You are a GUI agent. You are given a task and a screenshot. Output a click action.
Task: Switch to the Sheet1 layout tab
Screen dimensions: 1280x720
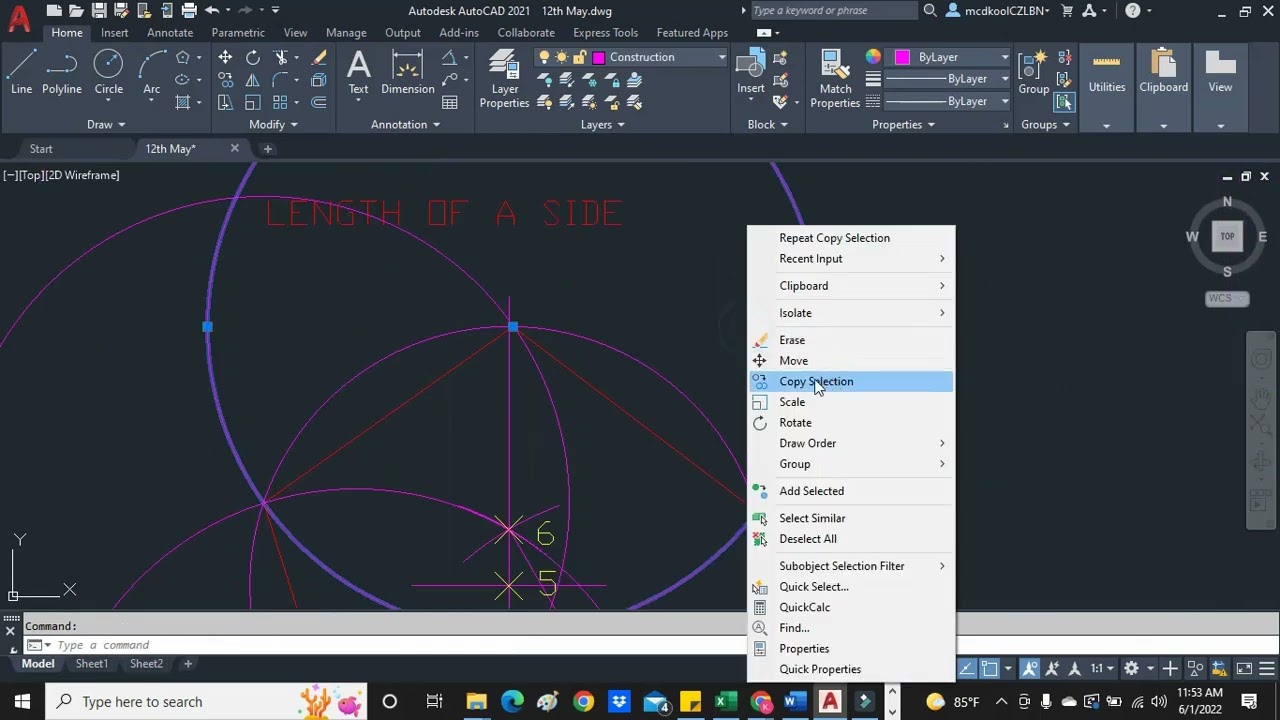(x=91, y=664)
